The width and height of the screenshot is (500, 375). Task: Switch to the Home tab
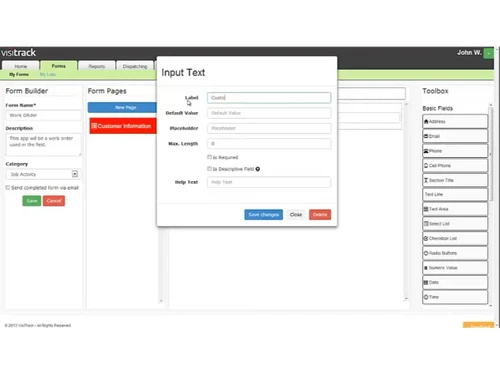coord(21,66)
